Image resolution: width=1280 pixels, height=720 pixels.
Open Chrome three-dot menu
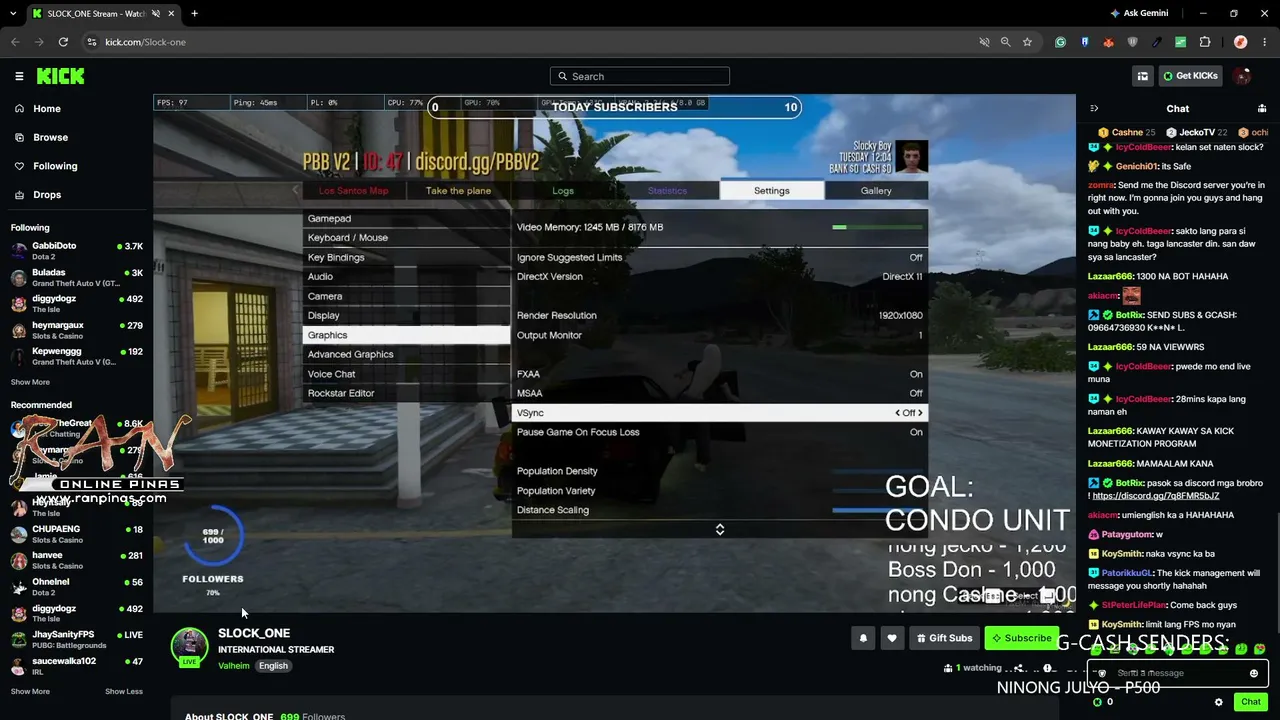[x=1264, y=42]
